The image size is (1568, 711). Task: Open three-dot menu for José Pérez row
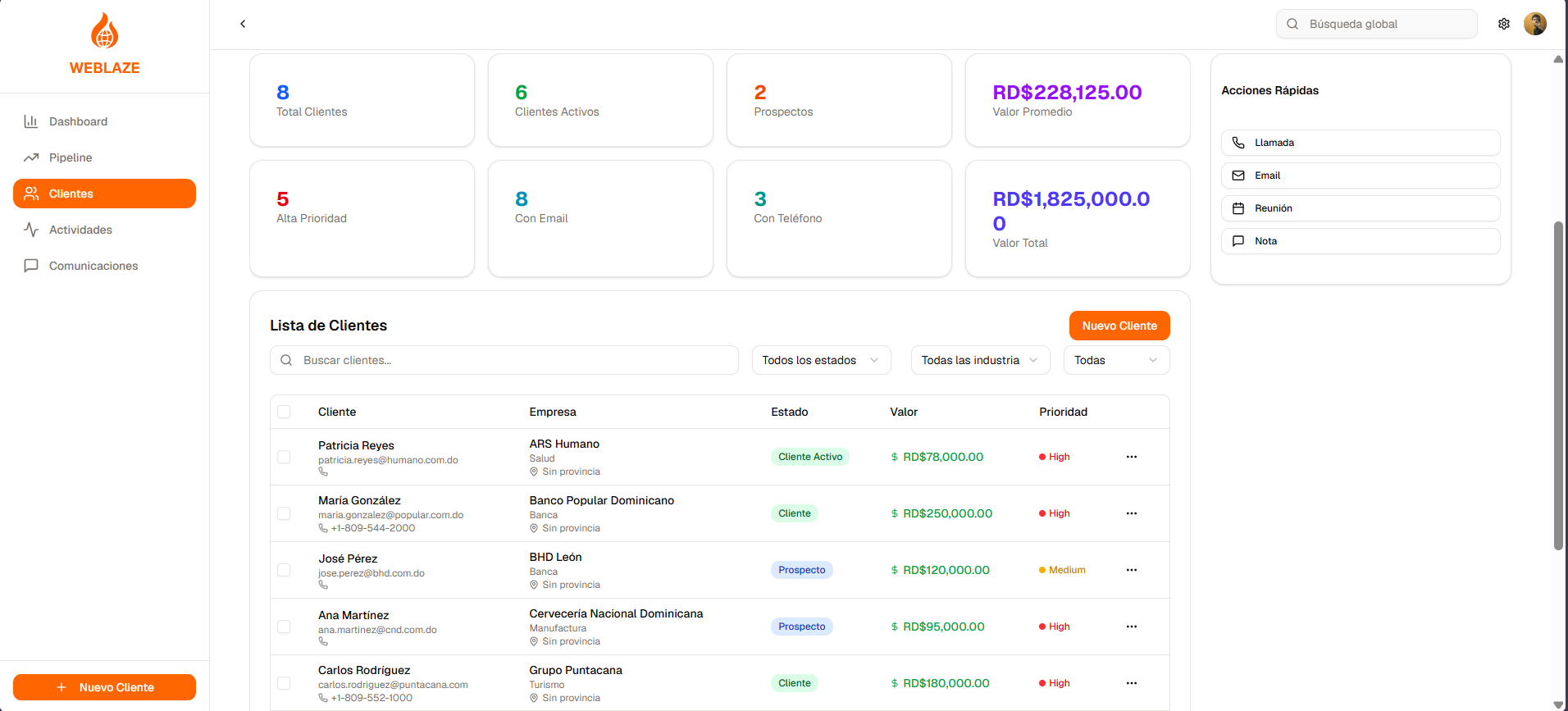tap(1132, 570)
